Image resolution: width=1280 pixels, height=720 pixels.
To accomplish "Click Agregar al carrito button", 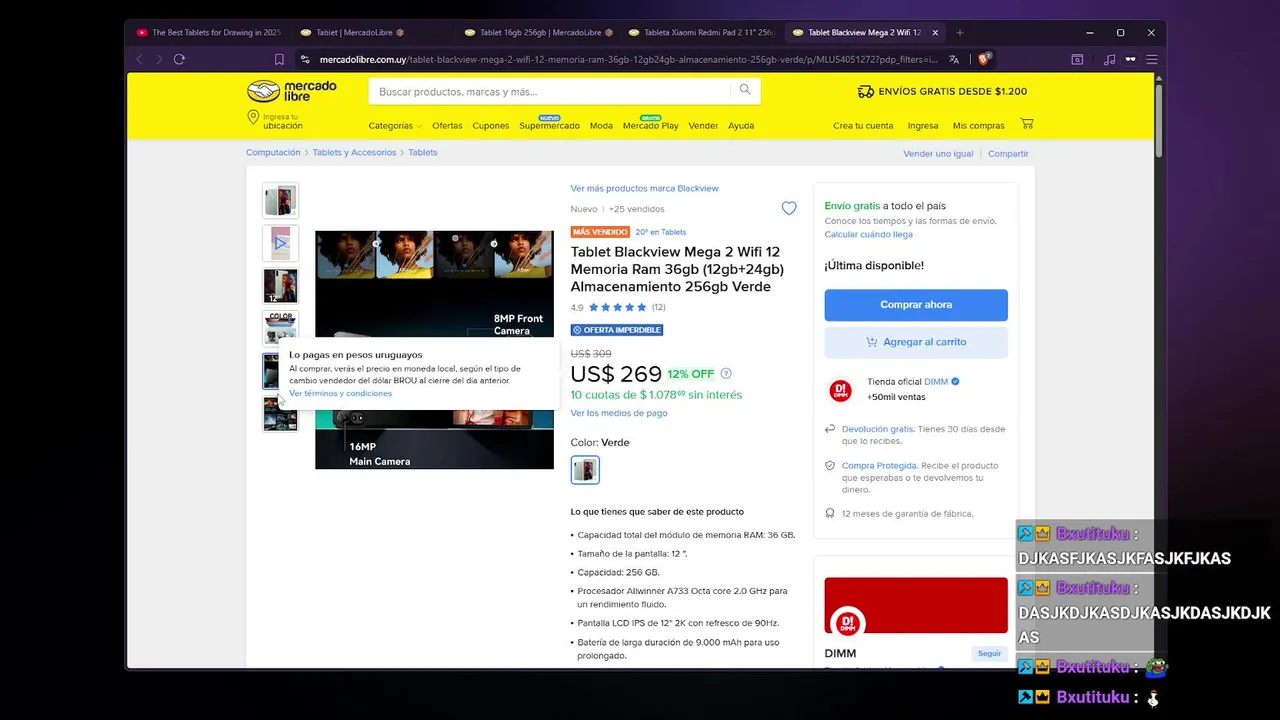I will tap(916, 342).
